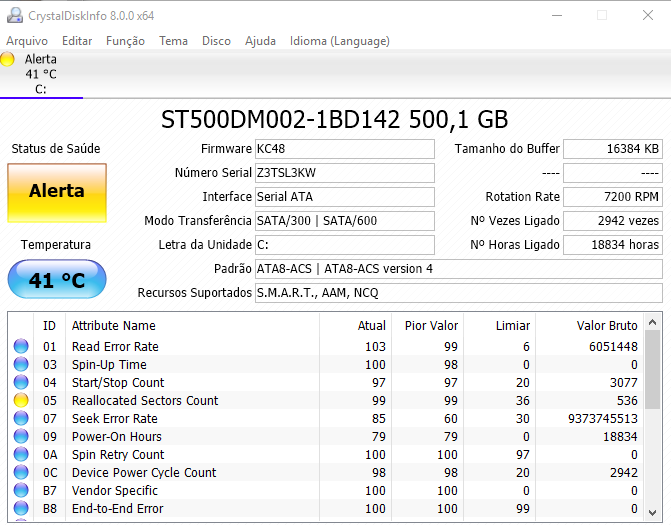671x525 pixels.
Task: Click the Modo Transferência field SATA/300 | SATA/600
Action: (x=345, y=221)
